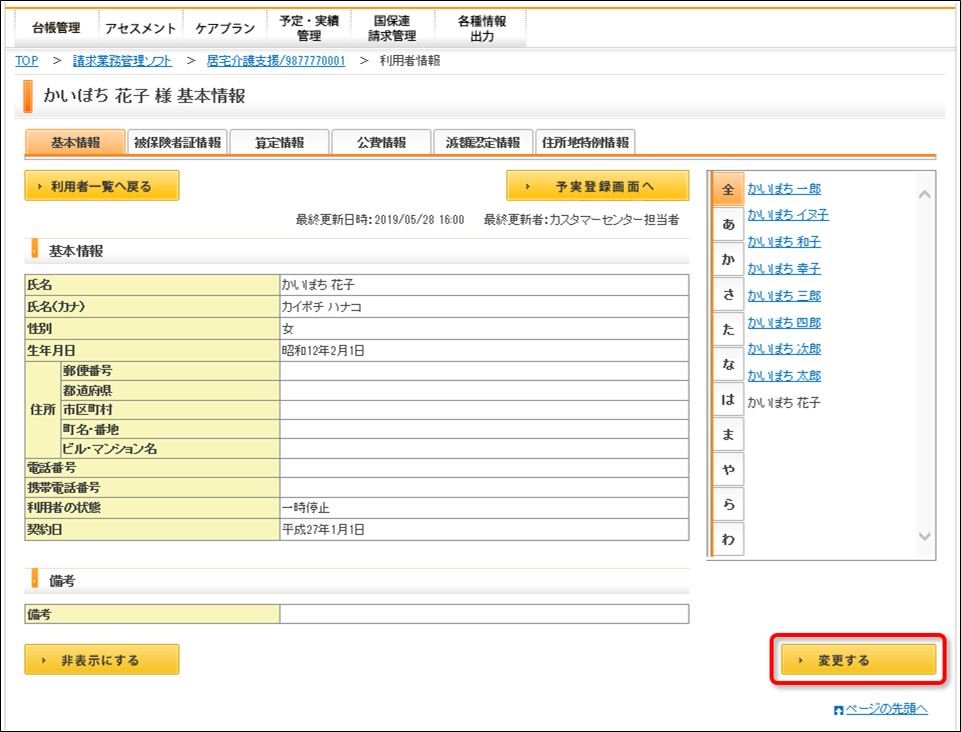Click user list scrollbar up arrow

coord(925,194)
